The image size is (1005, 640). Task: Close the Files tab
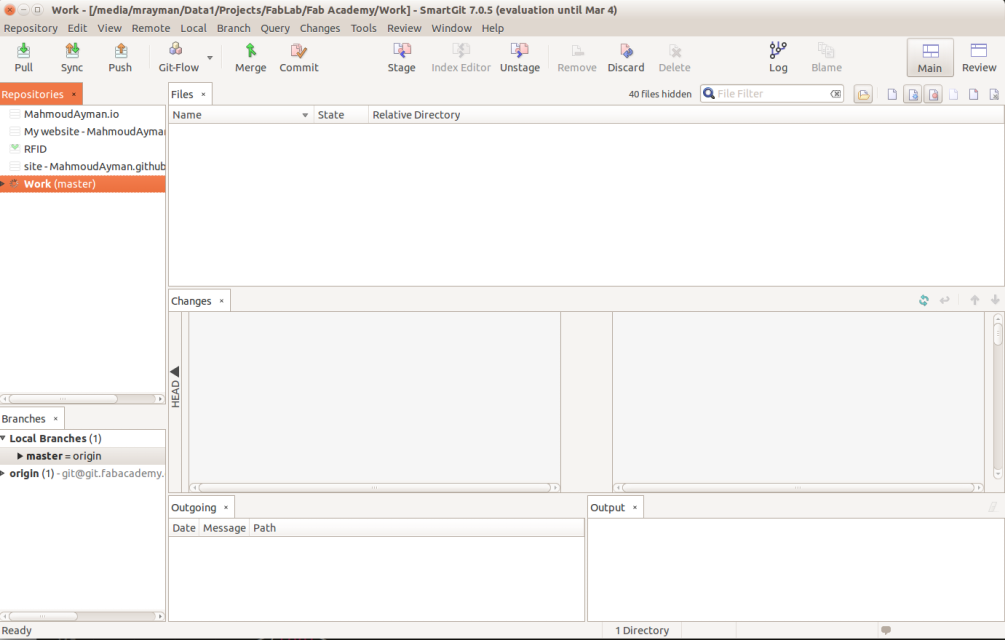[203, 94]
